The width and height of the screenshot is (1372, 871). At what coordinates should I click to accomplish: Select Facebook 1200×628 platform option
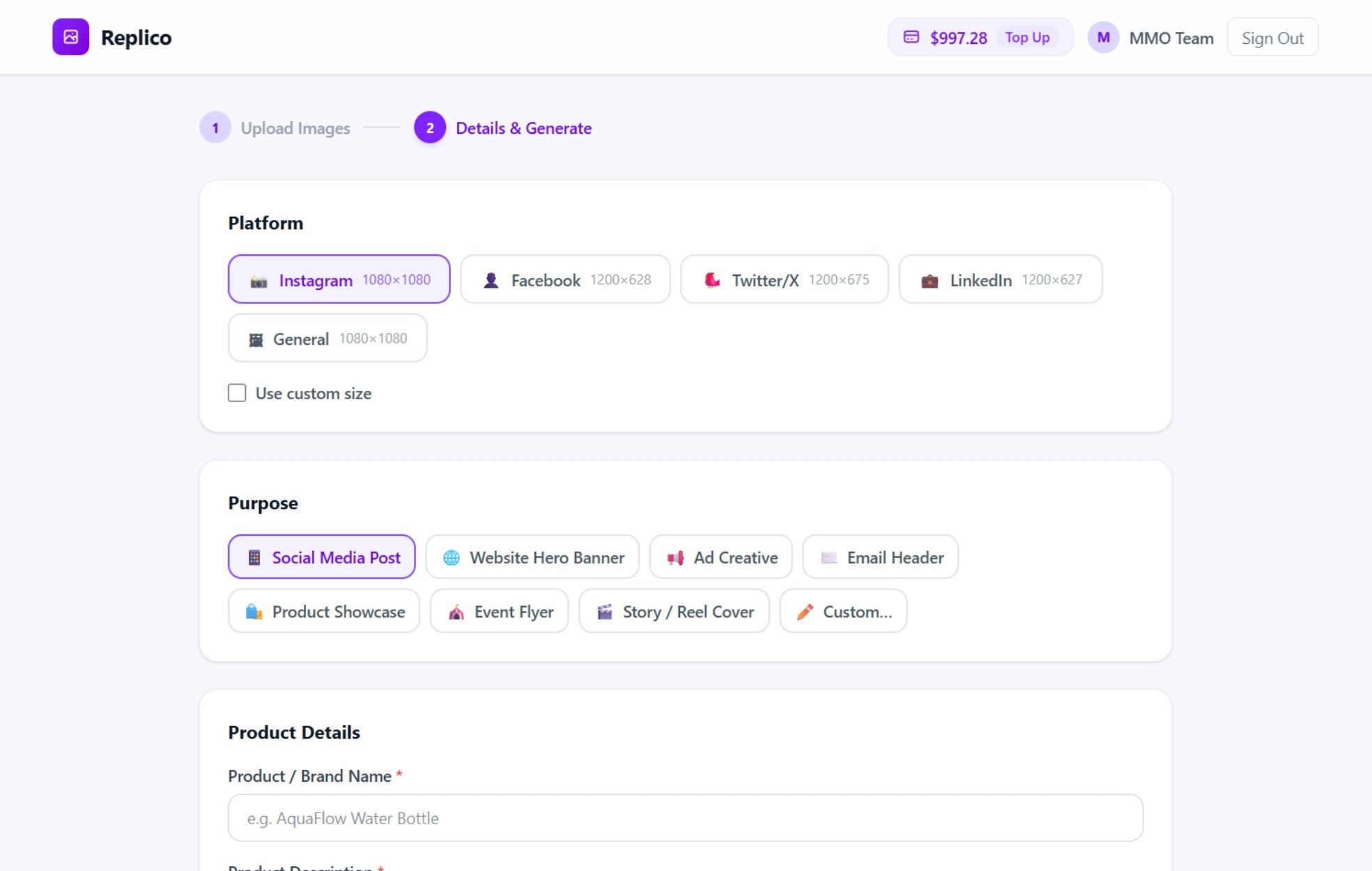pyautogui.click(x=565, y=279)
